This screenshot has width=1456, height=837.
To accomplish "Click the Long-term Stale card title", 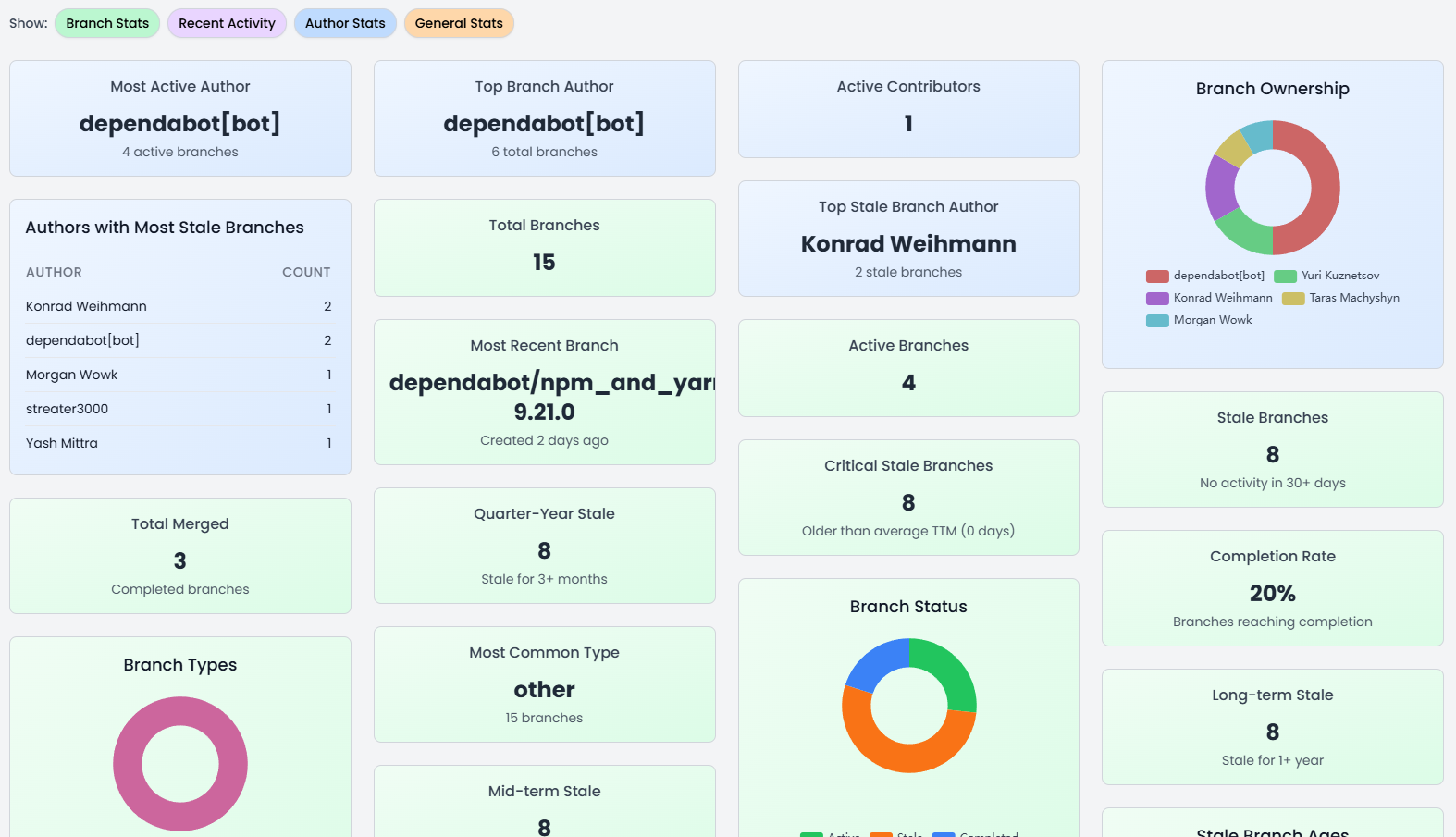I will [x=1273, y=695].
